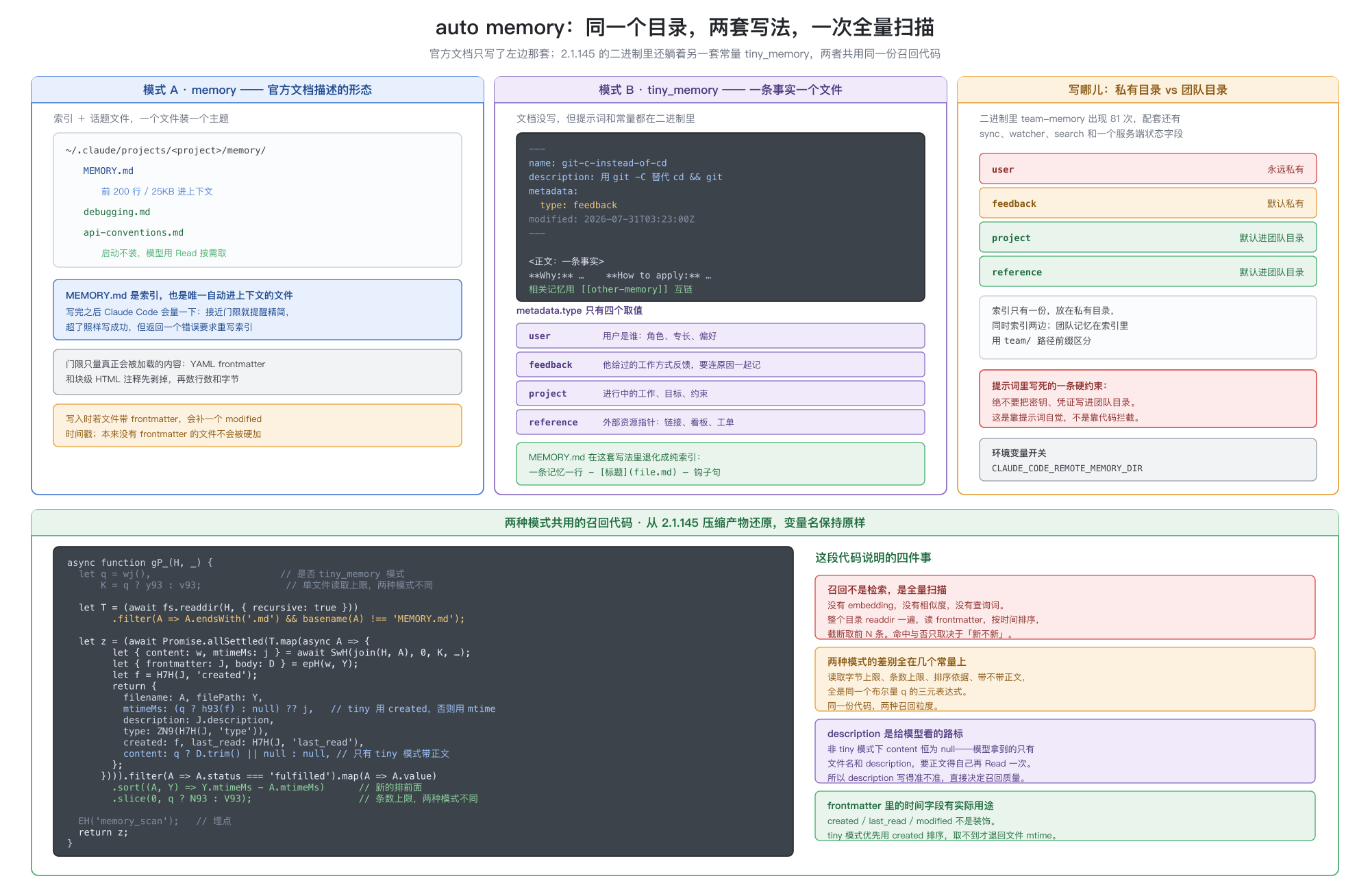Select the api-conventions.md file entry

coord(134,232)
